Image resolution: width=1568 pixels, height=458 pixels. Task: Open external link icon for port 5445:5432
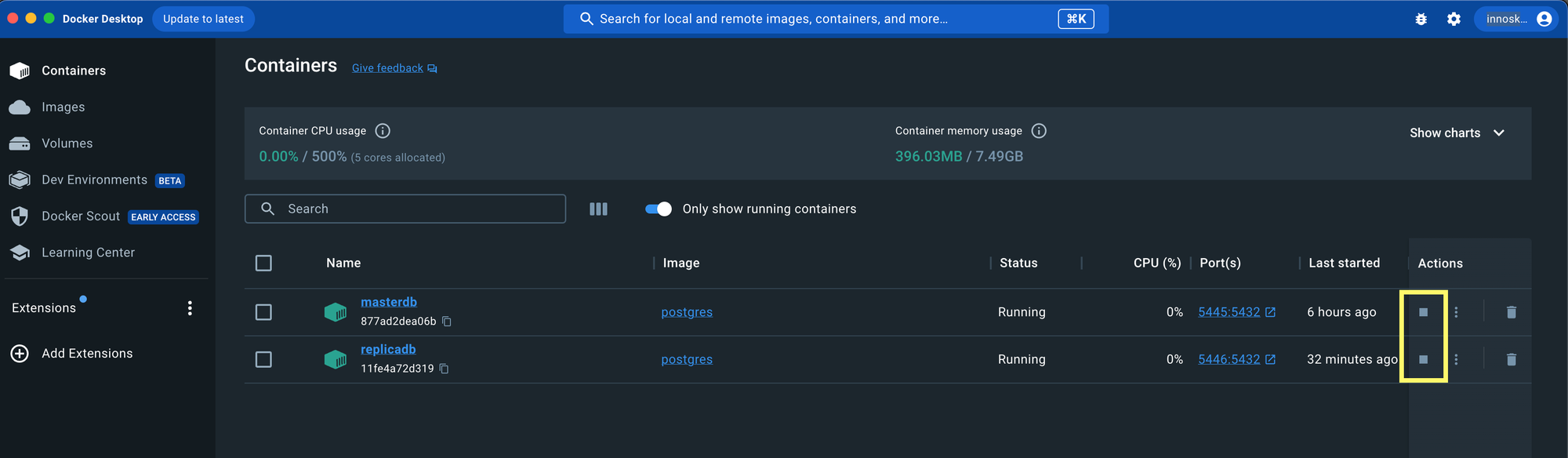pyautogui.click(x=1270, y=312)
